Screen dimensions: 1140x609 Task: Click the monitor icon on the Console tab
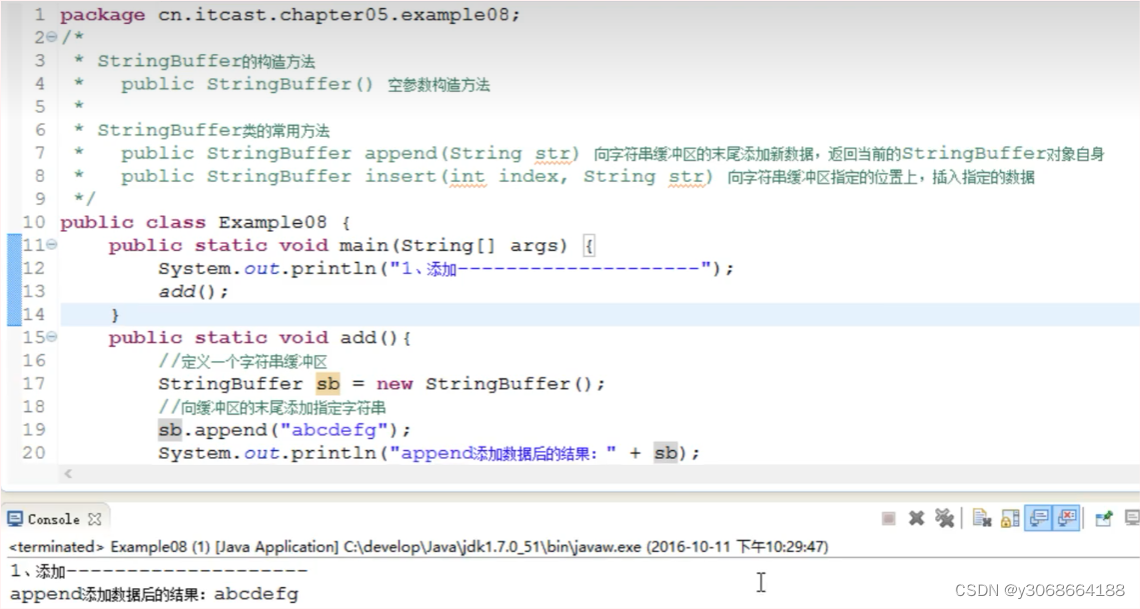(15, 518)
